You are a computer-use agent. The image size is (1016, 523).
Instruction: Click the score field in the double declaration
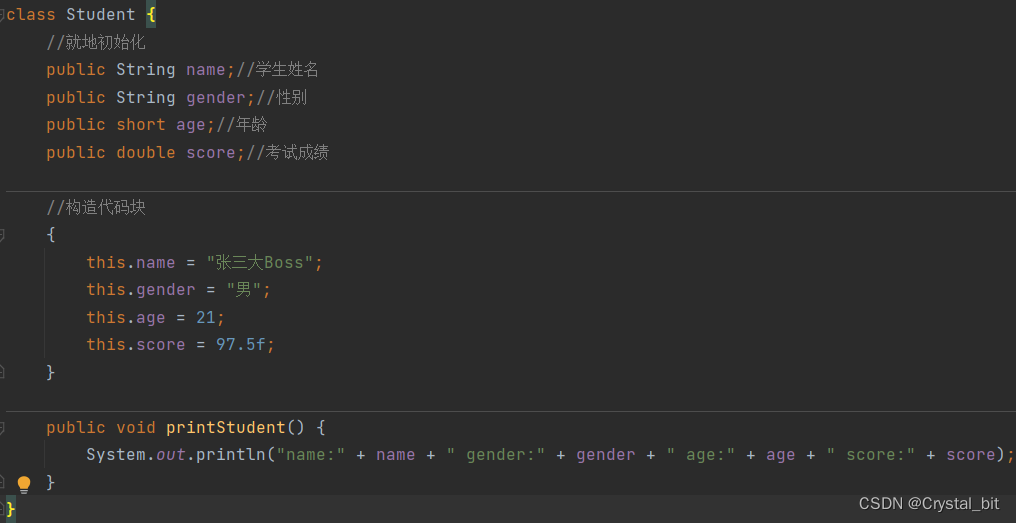point(211,153)
